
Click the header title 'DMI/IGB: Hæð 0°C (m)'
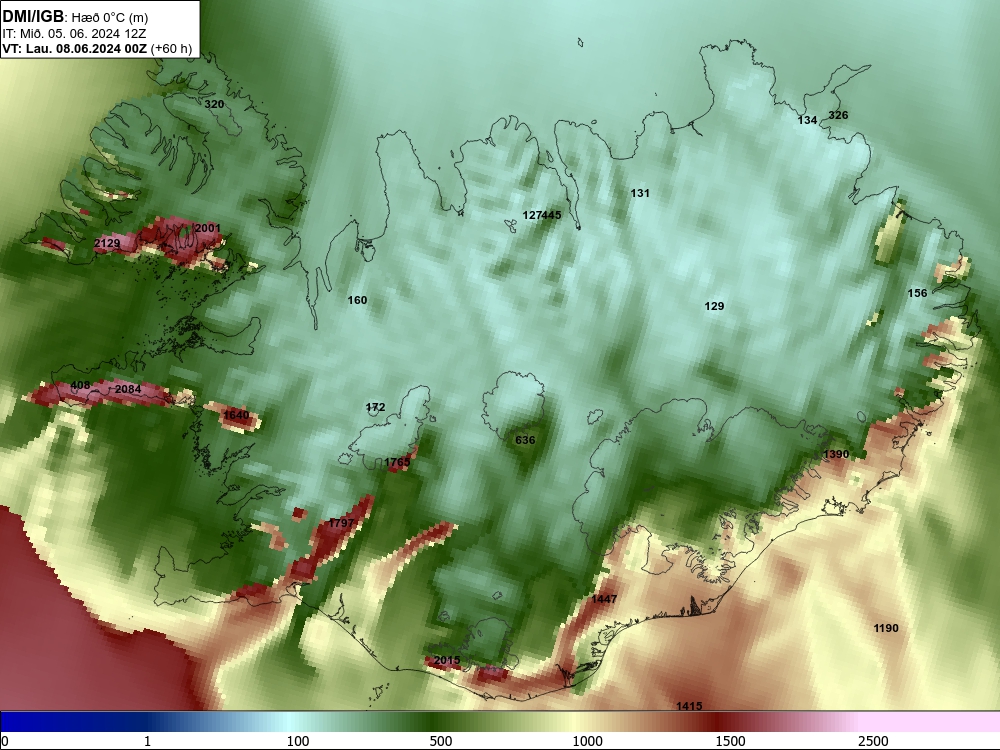point(75,17)
